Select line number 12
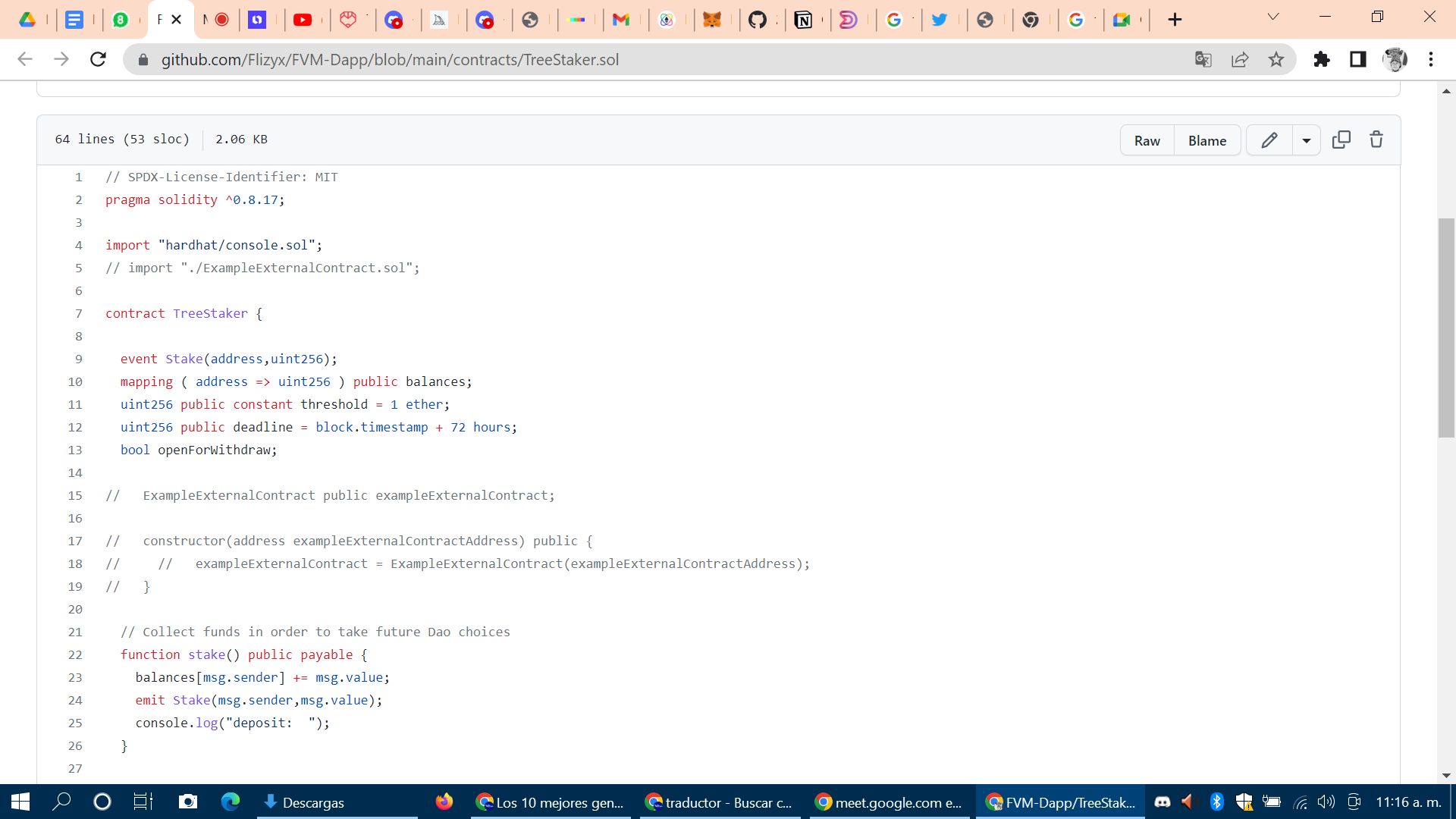The width and height of the screenshot is (1456, 819). (x=75, y=427)
